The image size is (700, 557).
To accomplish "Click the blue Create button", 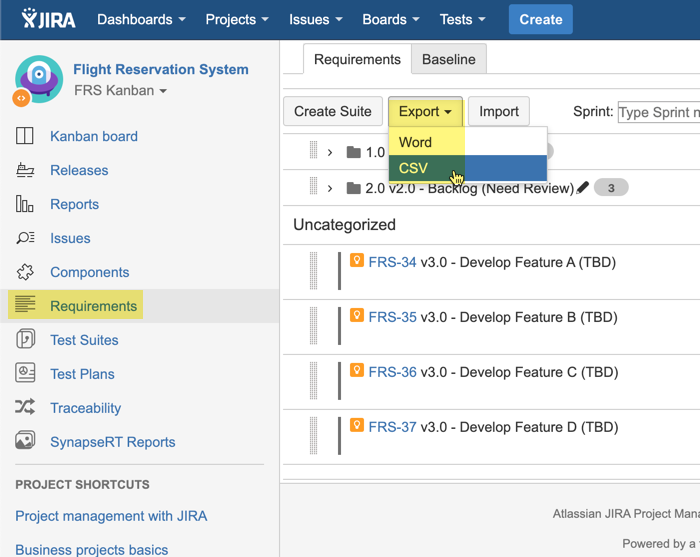I will point(540,19).
